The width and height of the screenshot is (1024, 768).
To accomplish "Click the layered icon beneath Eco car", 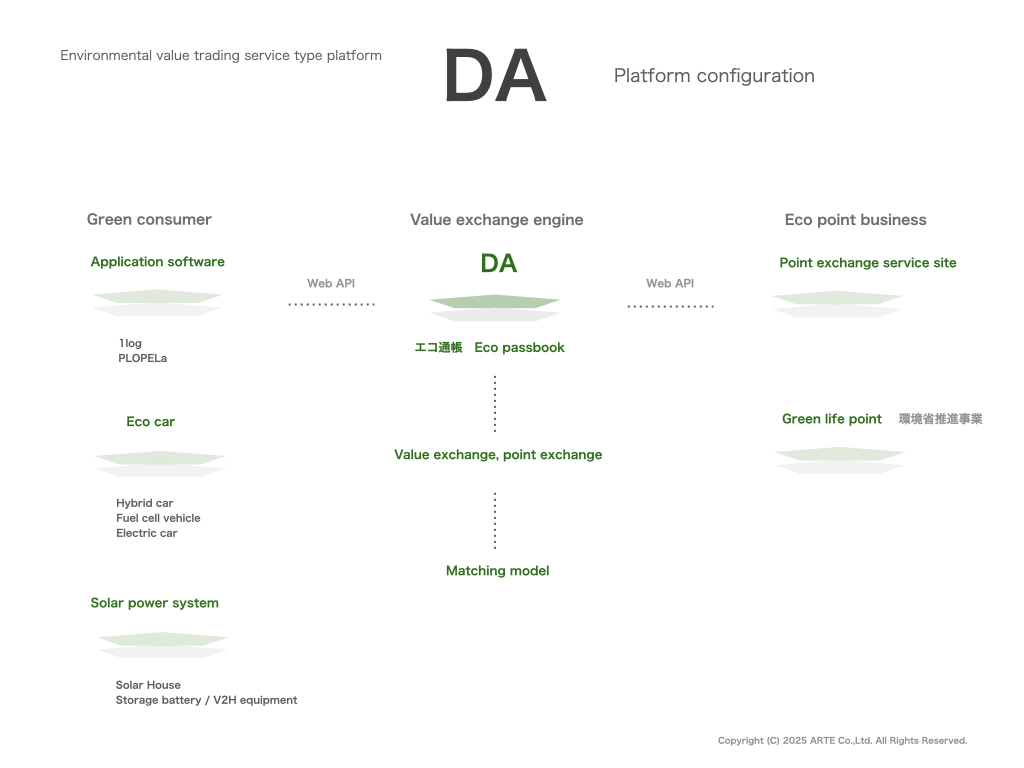I will (x=160, y=464).
